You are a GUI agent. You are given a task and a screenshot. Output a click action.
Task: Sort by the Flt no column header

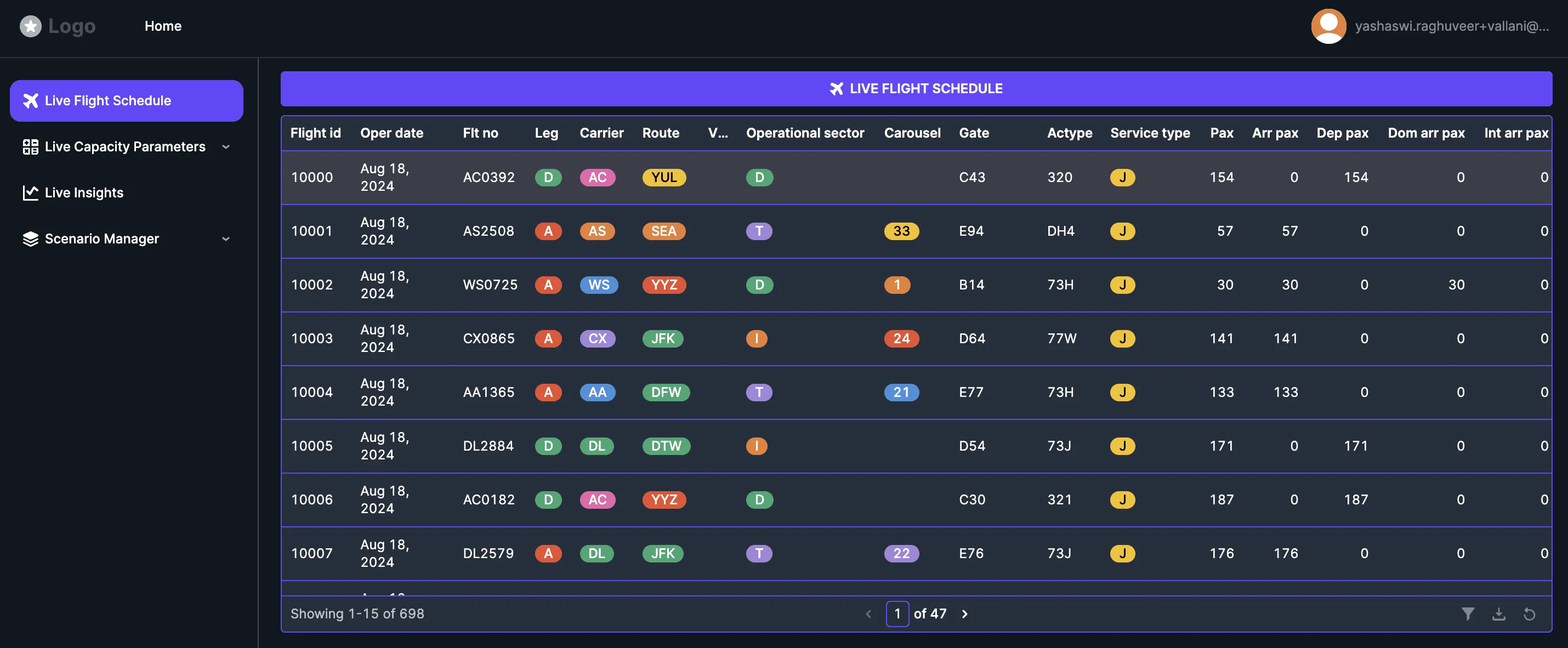480,133
